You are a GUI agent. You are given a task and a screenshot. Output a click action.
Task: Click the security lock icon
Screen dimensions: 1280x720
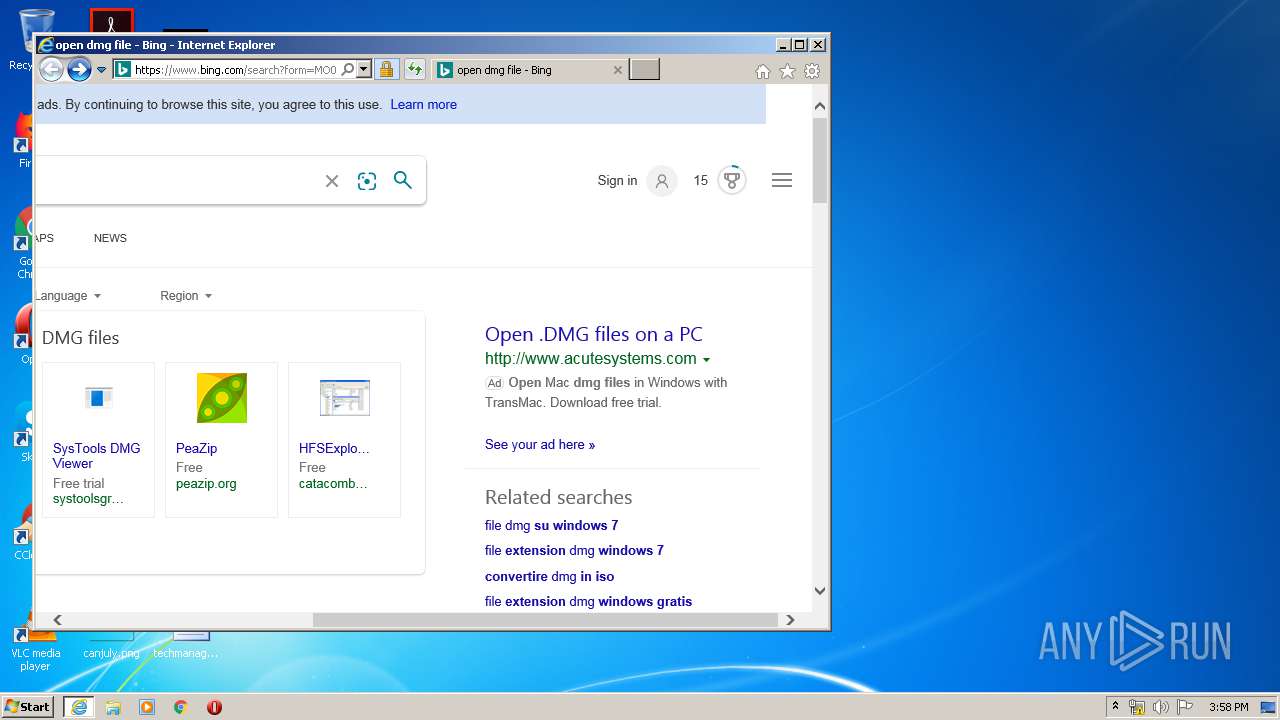[x=387, y=70]
